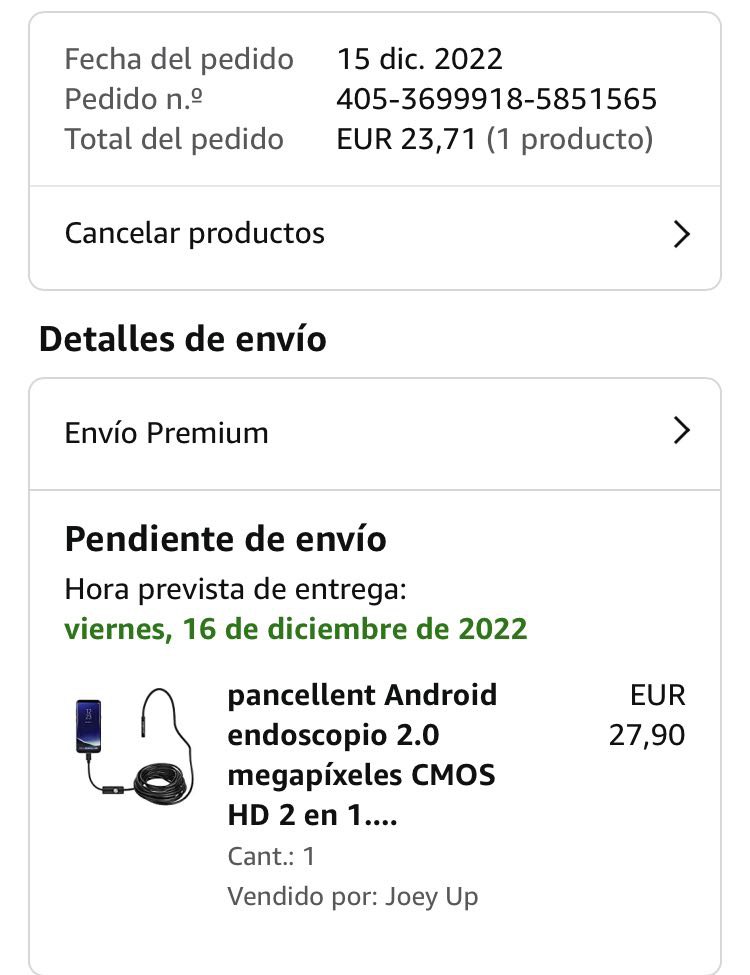Click the Pendiente de envío status heading
The width and height of the screenshot is (750, 975).
[x=226, y=539]
